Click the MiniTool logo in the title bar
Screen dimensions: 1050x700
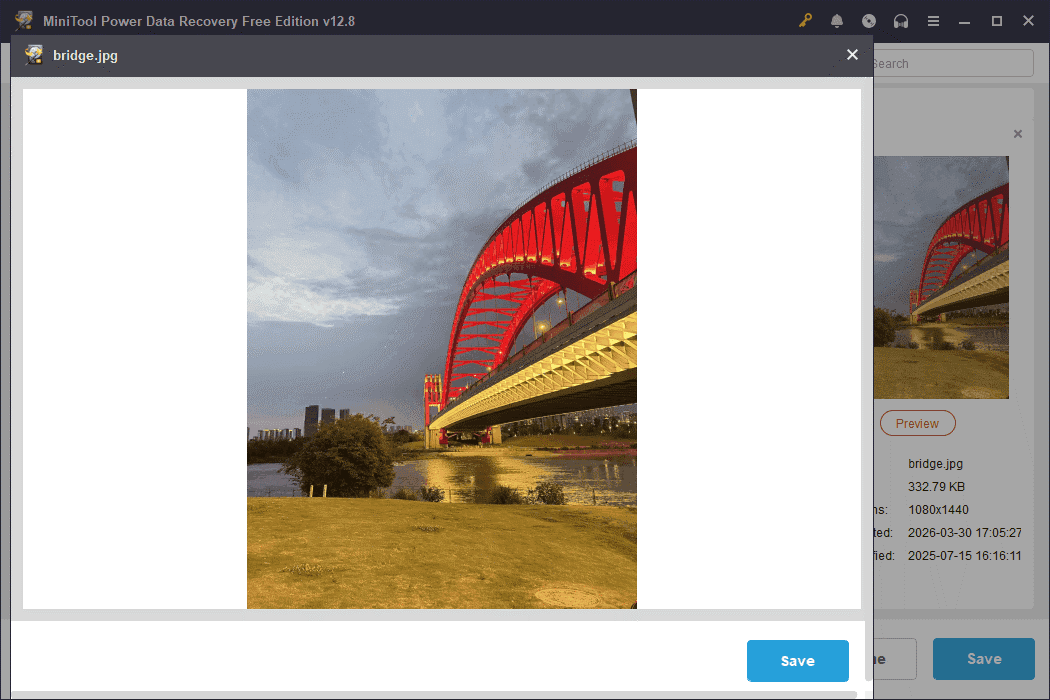coord(23,20)
